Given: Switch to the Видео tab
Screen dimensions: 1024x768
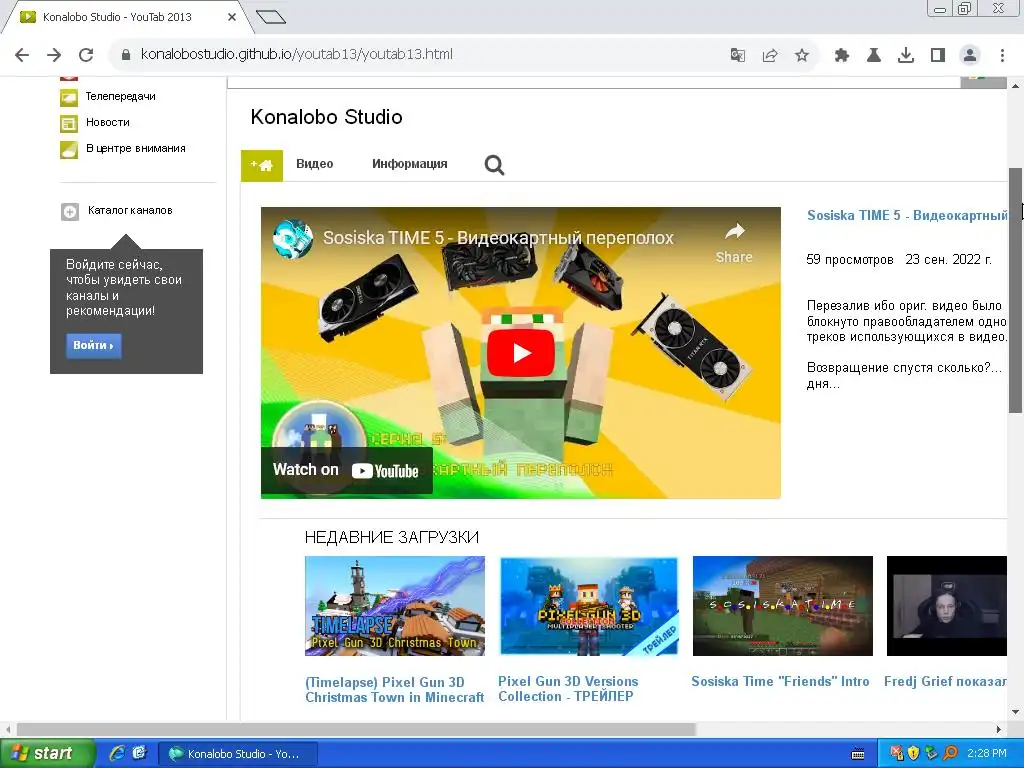Looking at the screenshot, I should [x=315, y=164].
